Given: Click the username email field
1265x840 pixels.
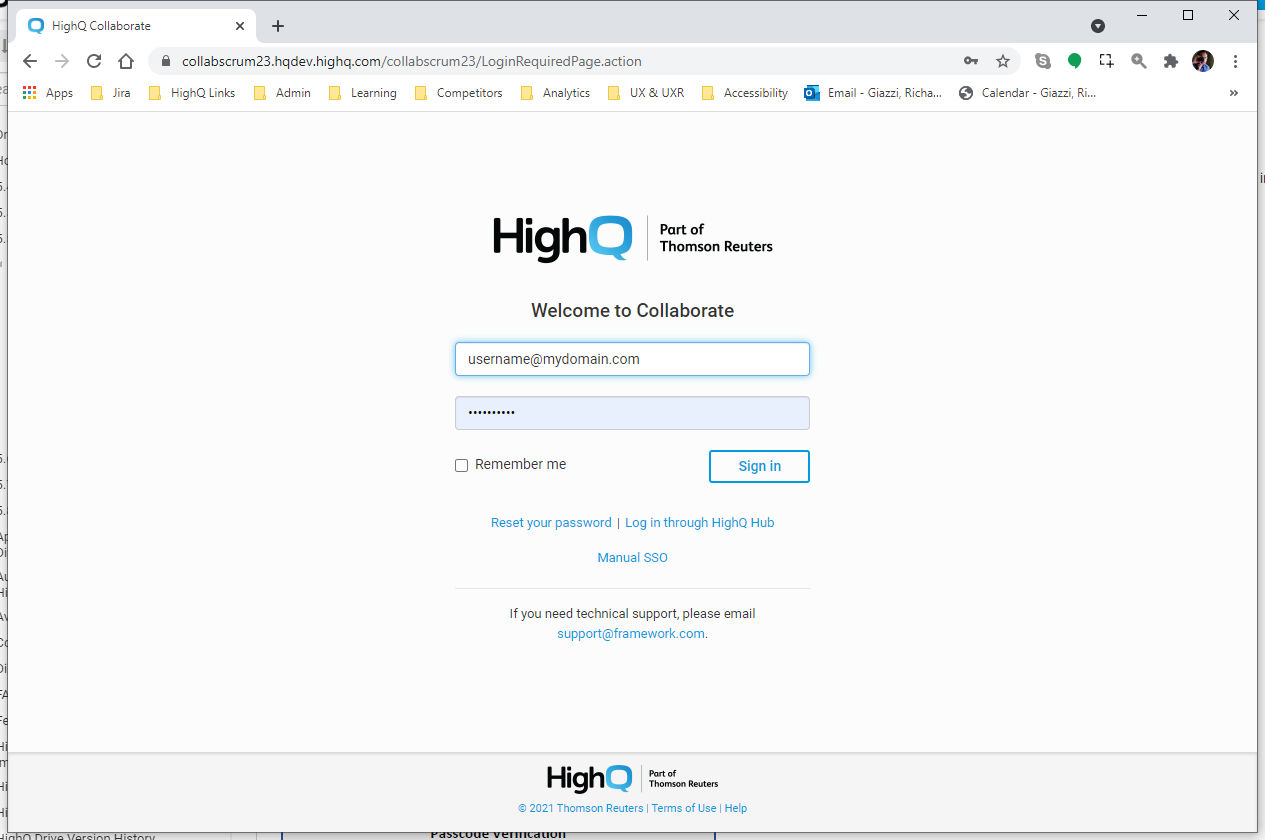Looking at the screenshot, I should pos(632,359).
